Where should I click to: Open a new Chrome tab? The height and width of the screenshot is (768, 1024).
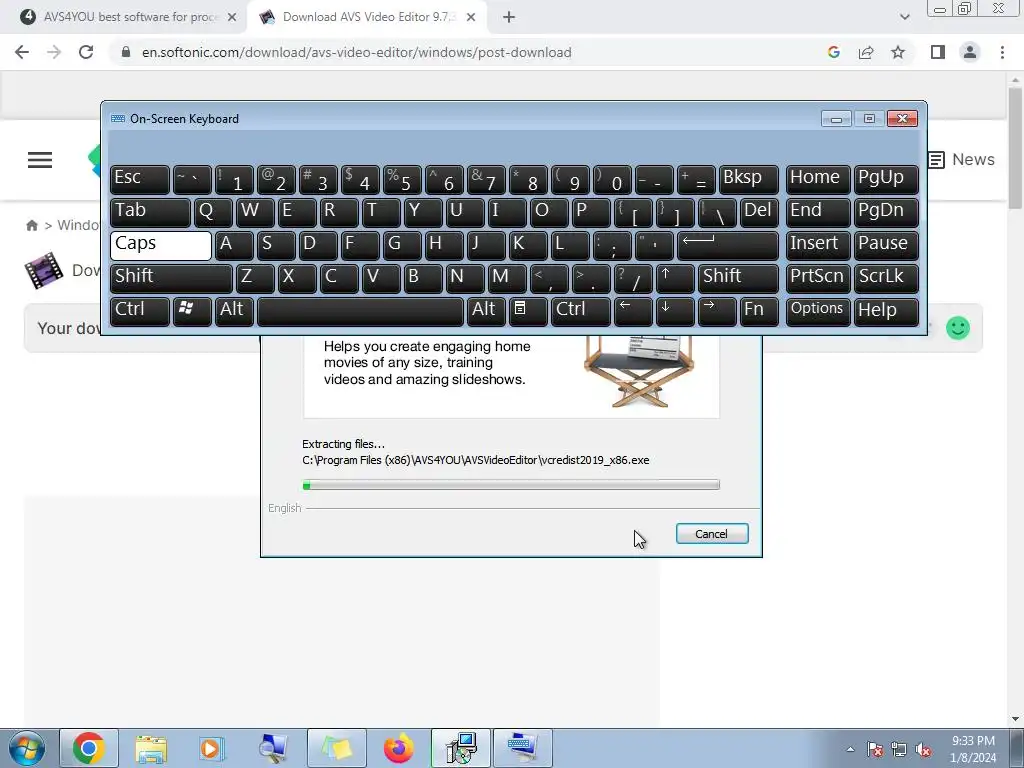[x=509, y=17]
